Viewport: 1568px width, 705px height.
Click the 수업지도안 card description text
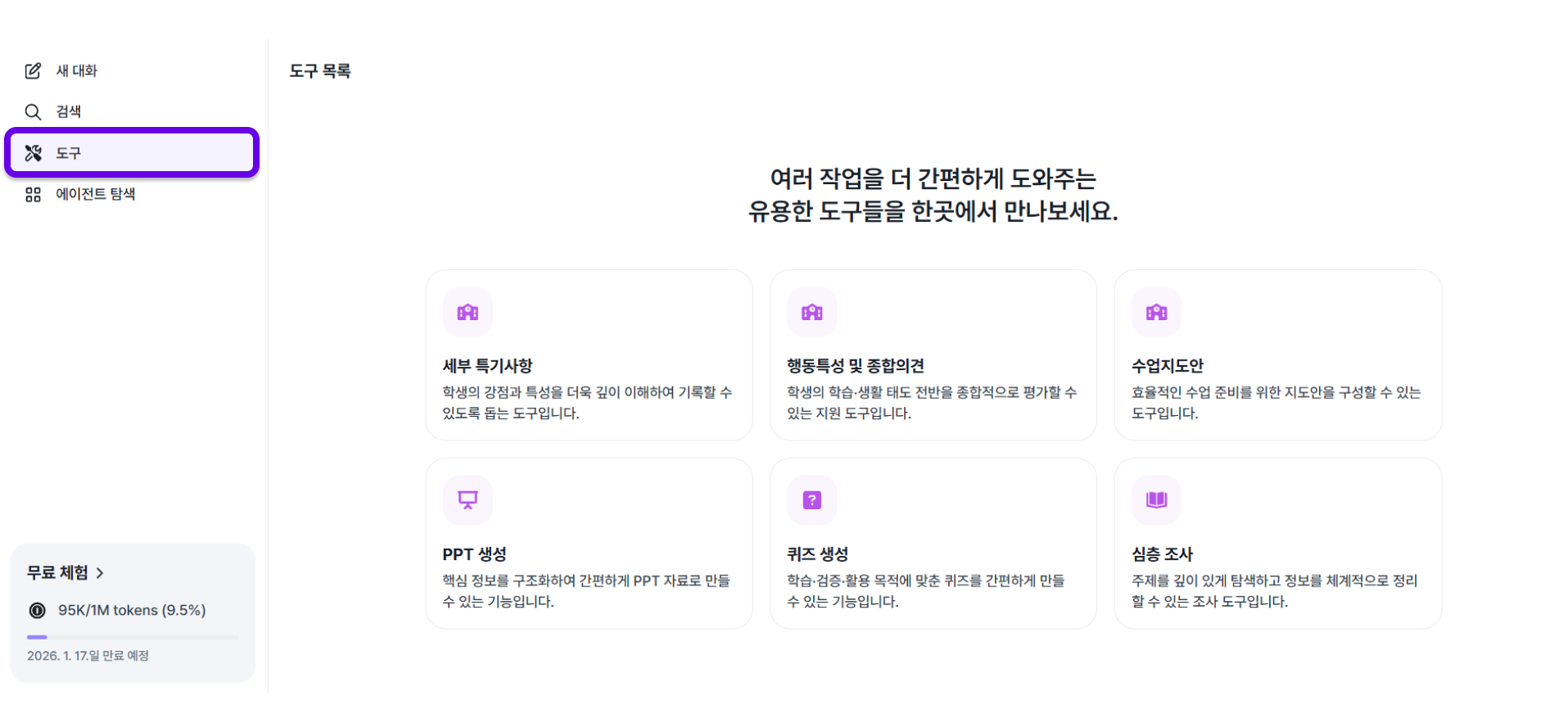coord(1275,403)
